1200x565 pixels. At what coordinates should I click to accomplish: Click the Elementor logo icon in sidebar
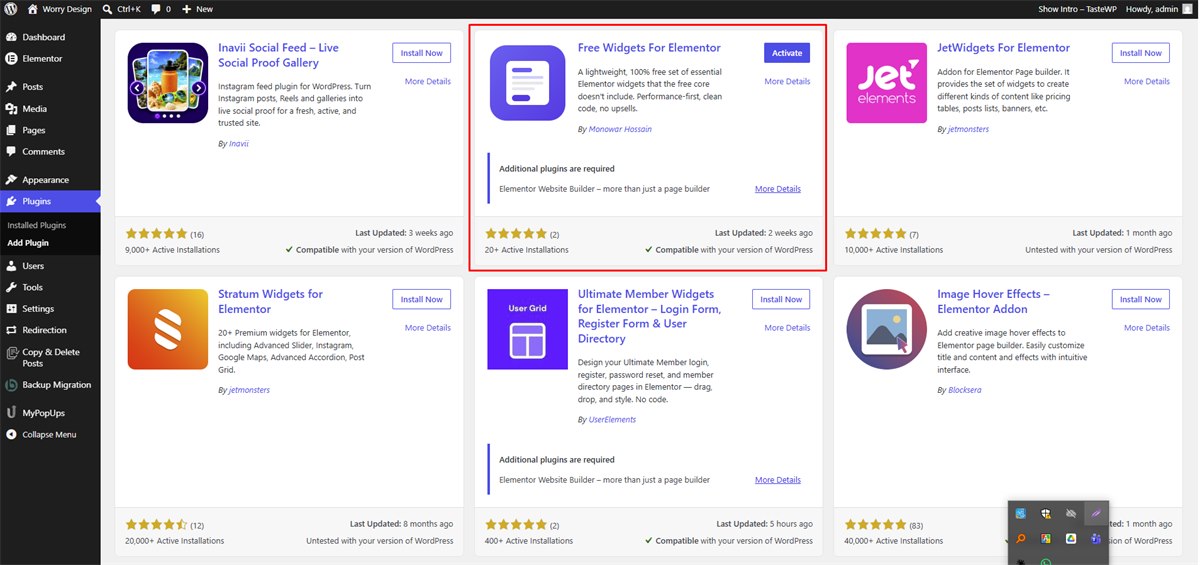click(x=11, y=58)
